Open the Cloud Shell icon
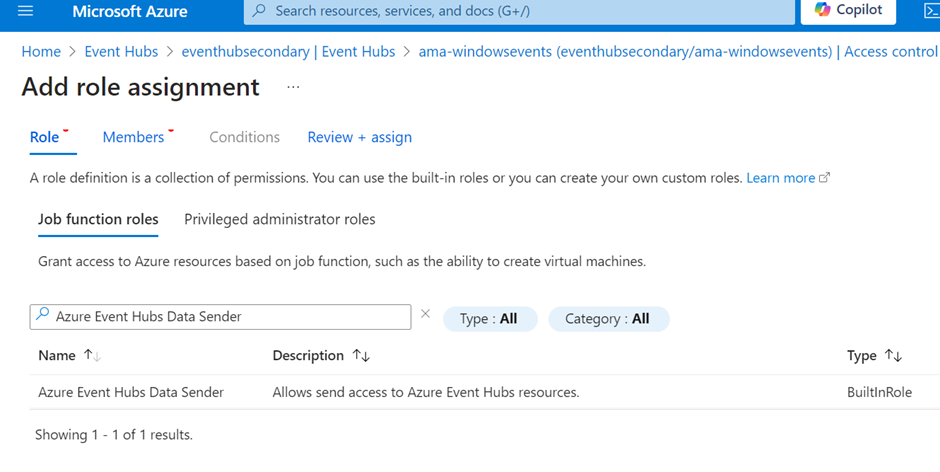This screenshot has height=472, width=940. tap(931, 11)
